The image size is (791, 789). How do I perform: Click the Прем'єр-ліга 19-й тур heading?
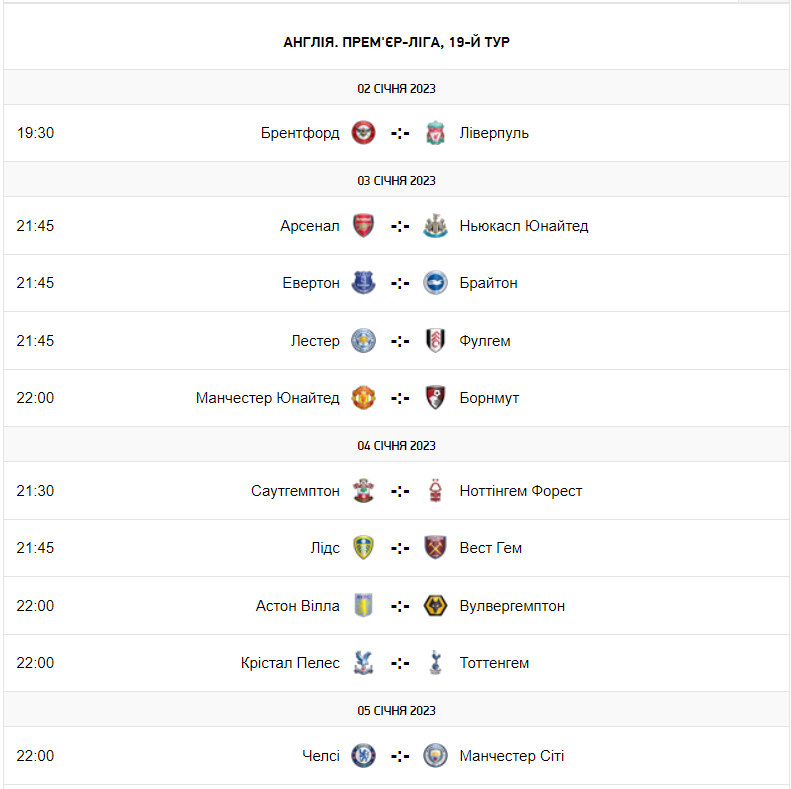397,42
